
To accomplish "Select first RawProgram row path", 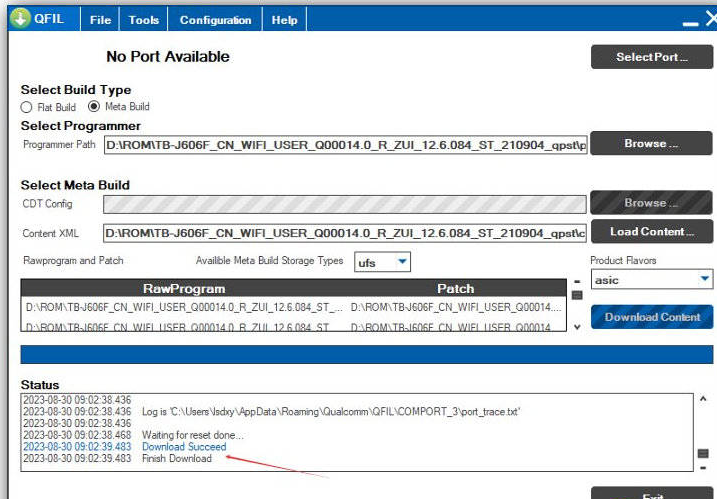I will tap(184, 307).
